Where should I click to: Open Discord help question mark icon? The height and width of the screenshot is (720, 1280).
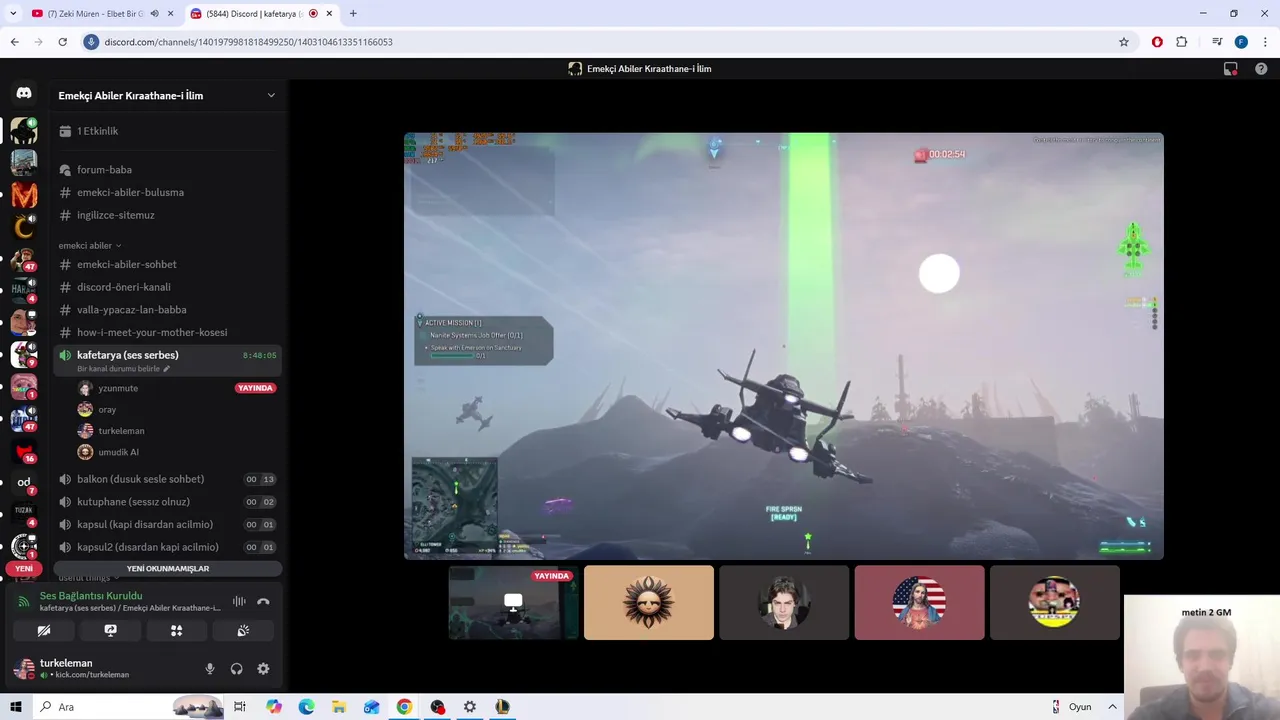[1261, 69]
